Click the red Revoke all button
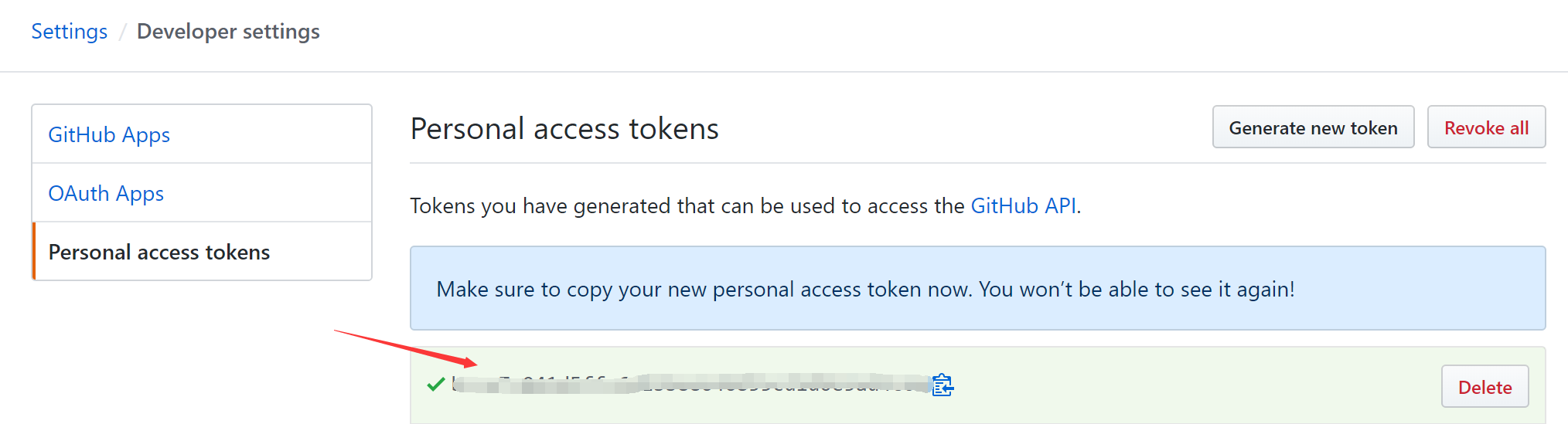1568x424 pixels. (x=1486, y=127)
